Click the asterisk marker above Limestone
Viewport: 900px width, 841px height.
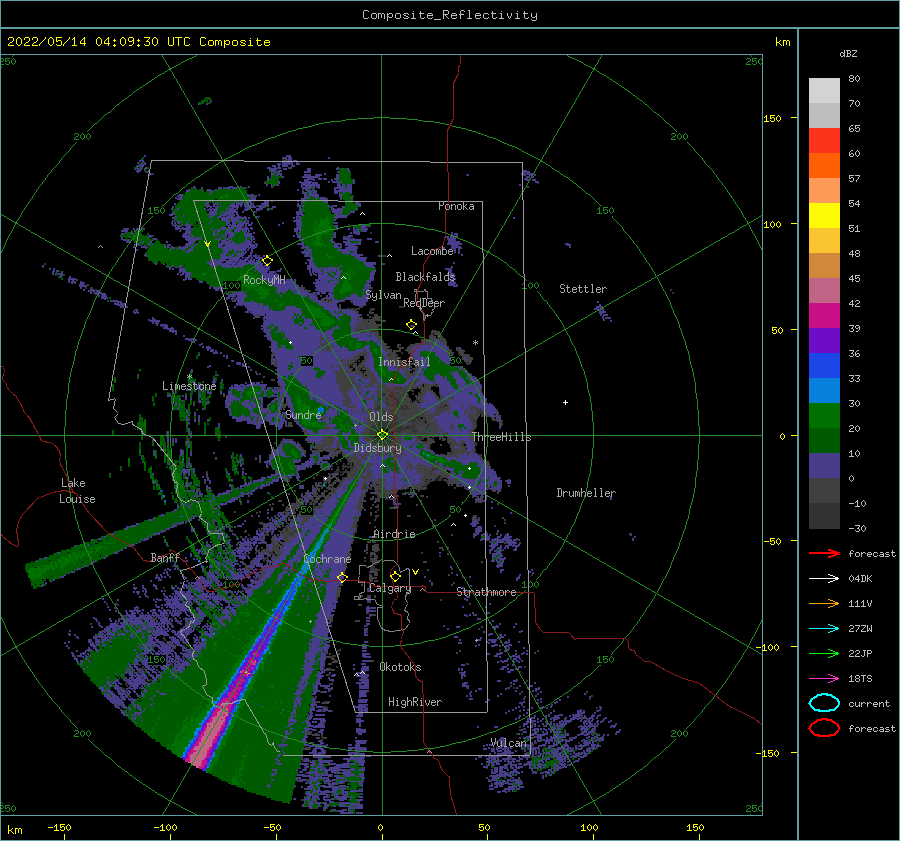190,377
